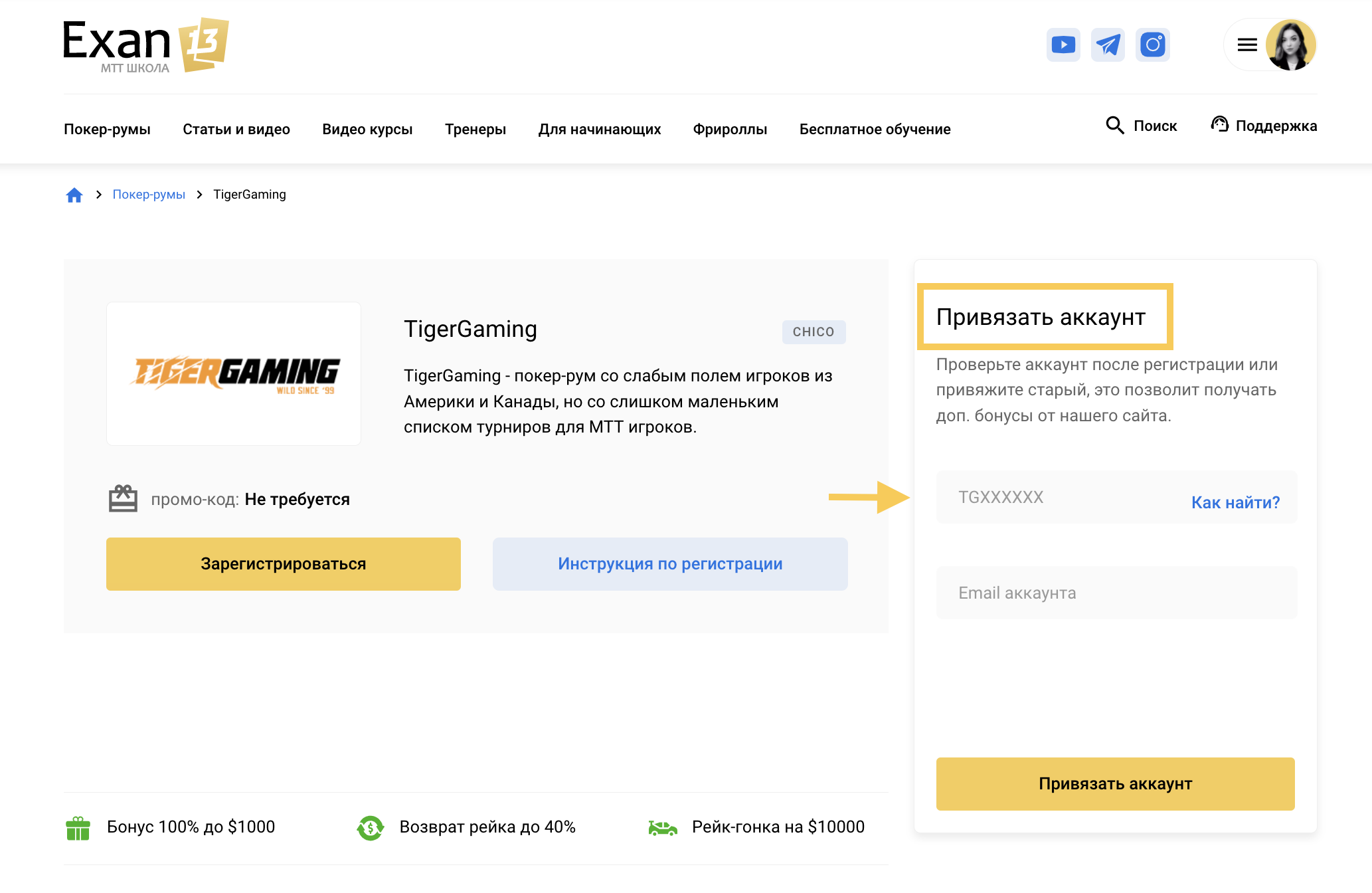1372x893 pixels.
Task: Open Покер-румы menu item
Action: (x=107, y=129)
